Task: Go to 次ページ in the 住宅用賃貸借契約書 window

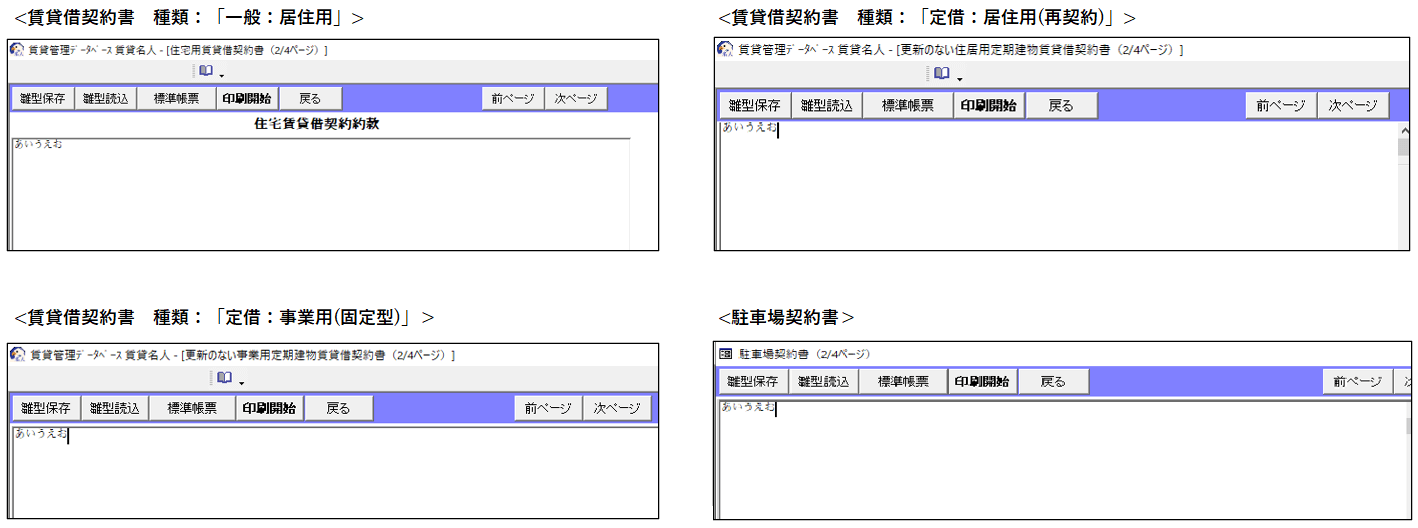Action: 575,98
